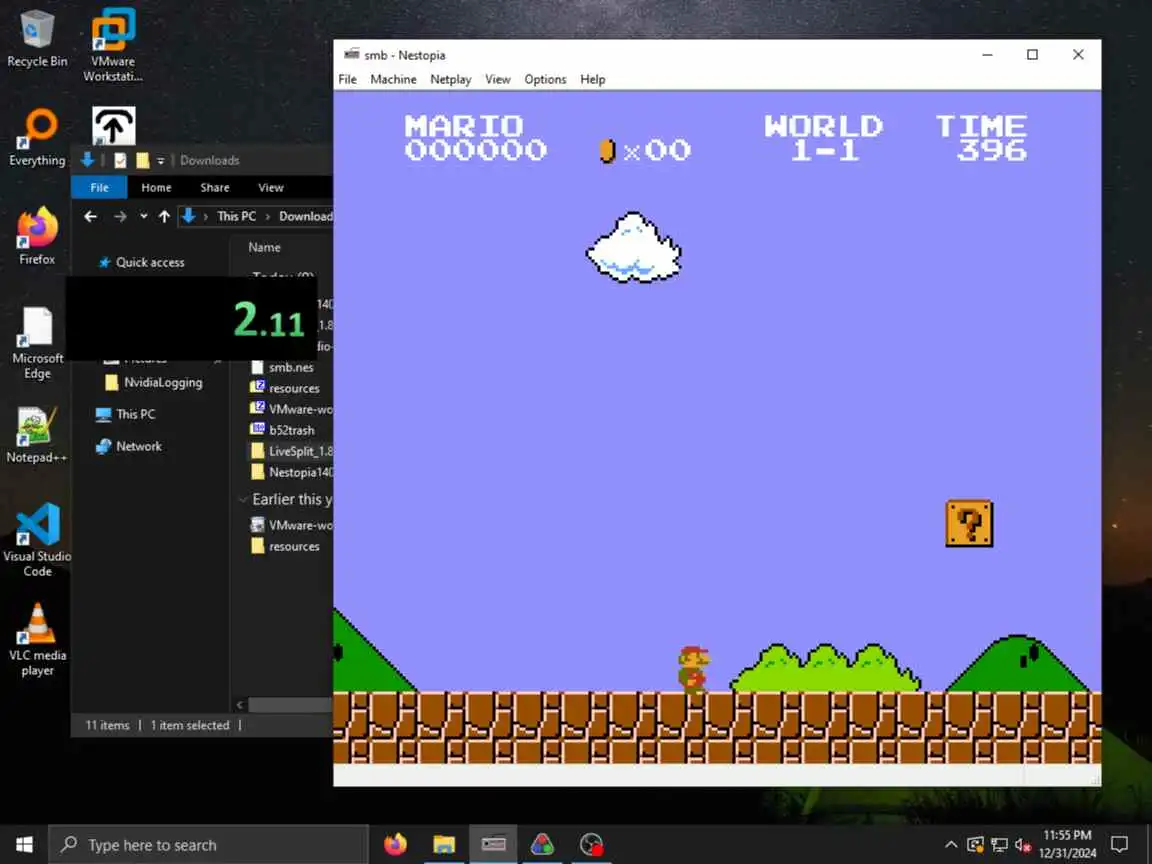The height and width of the screenshot is (864, 1152).
Task: Open Firefox from the taskbar
Action: pyautogui.click(x=395, y=845)
